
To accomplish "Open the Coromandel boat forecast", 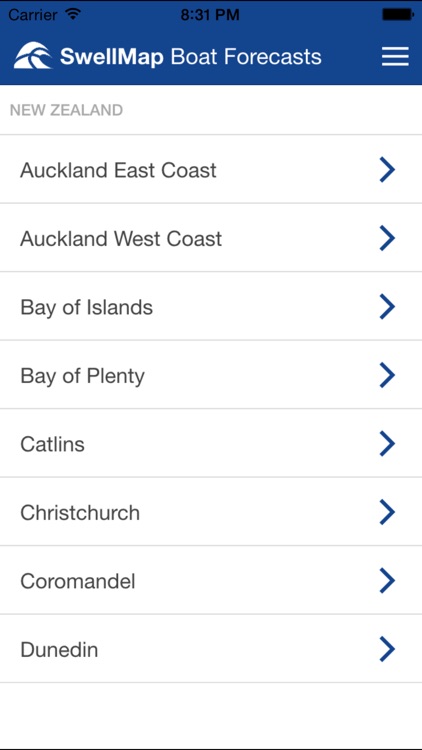I will tap(211, 580).
